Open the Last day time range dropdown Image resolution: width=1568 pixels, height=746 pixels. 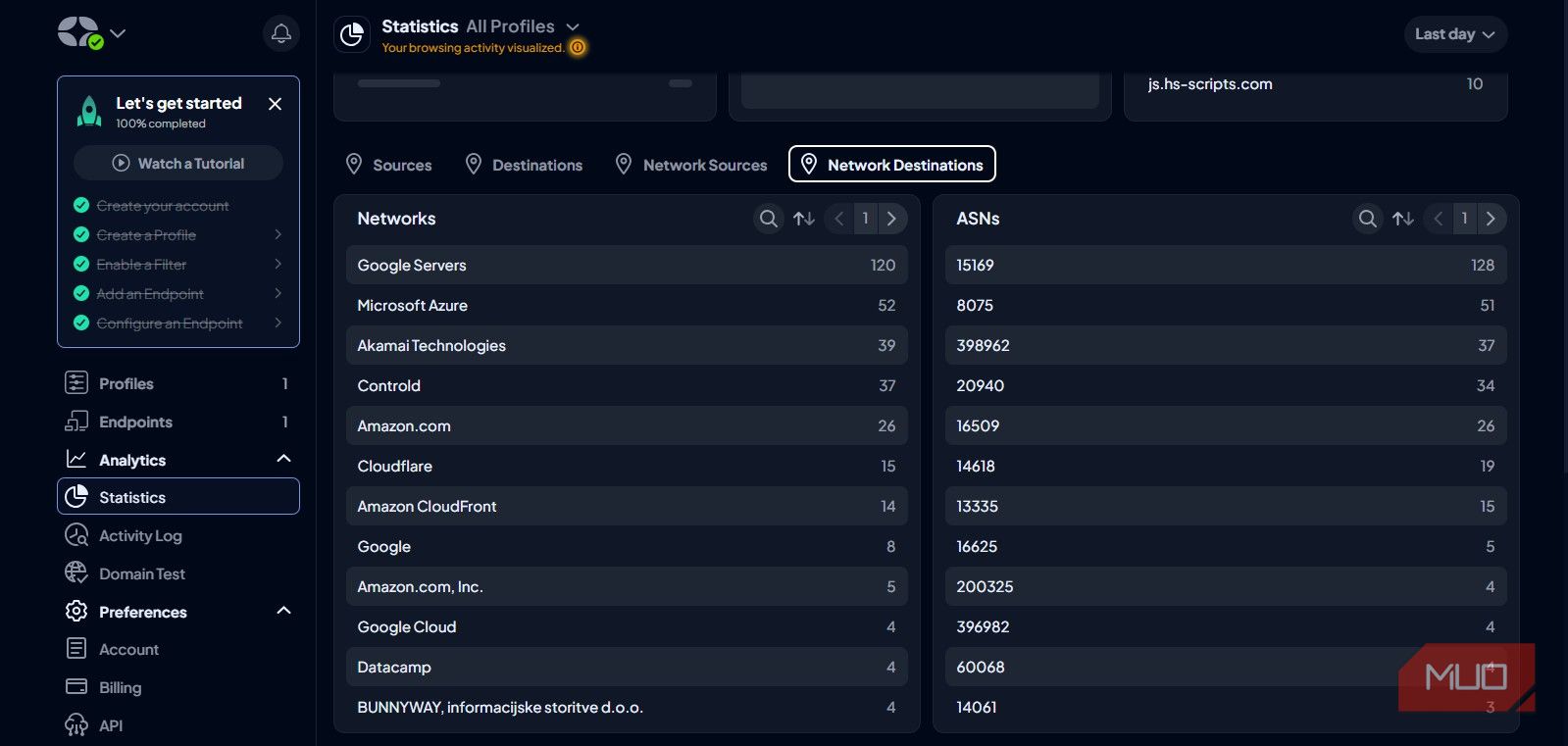pos(1455,34)
